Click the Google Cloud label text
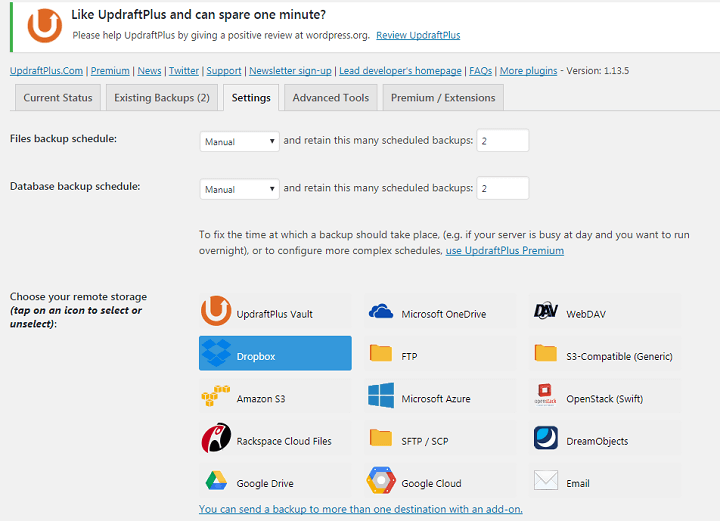This screenshot has height=521, width=720. 431,483
